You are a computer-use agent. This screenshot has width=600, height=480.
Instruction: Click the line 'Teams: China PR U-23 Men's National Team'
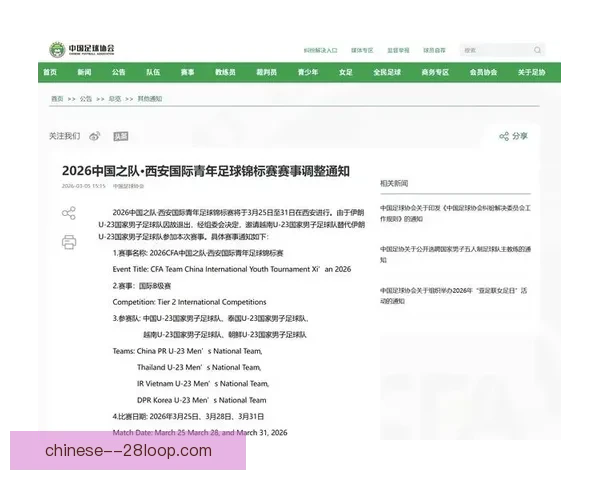coord(188,351)
